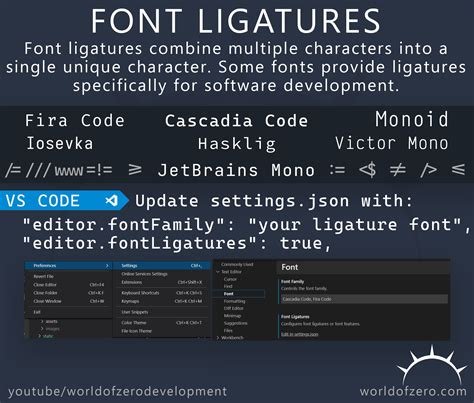Expand the images folder chevron
This screenshot has height=403, width=474.
(x=42, y=329)
